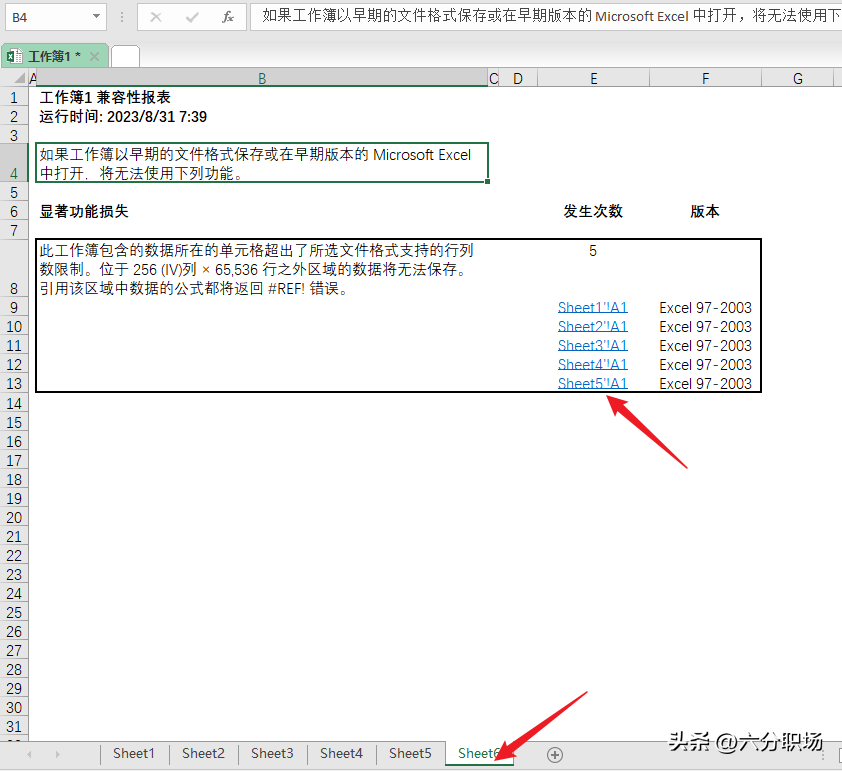
Task: Click into the formula bar text
Action: point(546,17)
